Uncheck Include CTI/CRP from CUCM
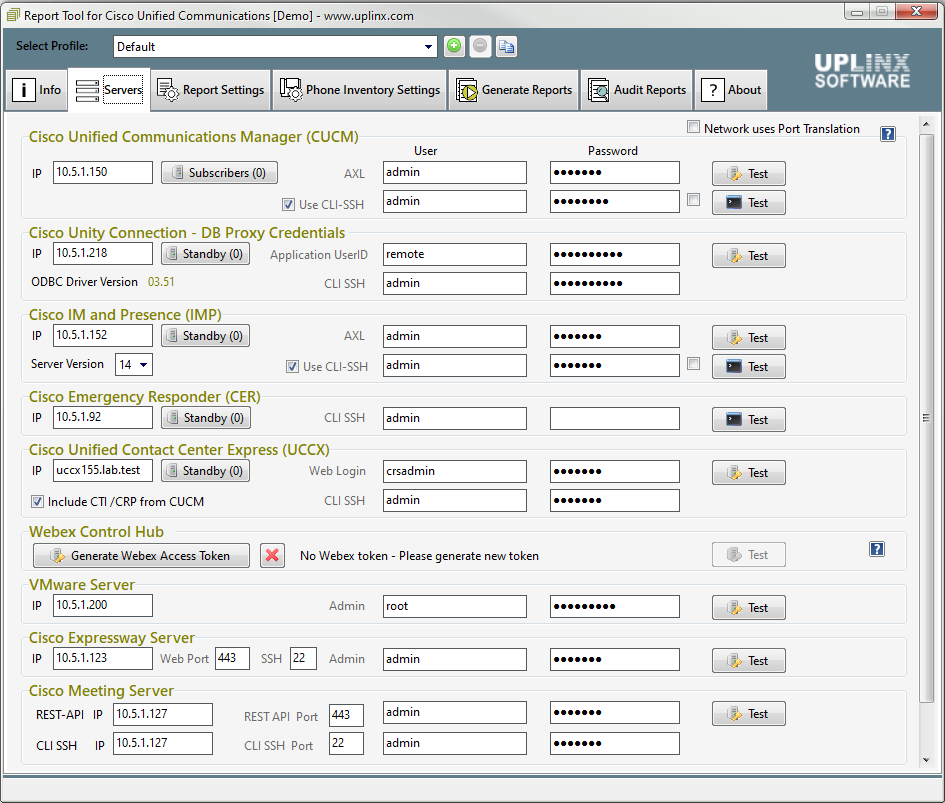 pyautogui.click(x=37, y=502)
